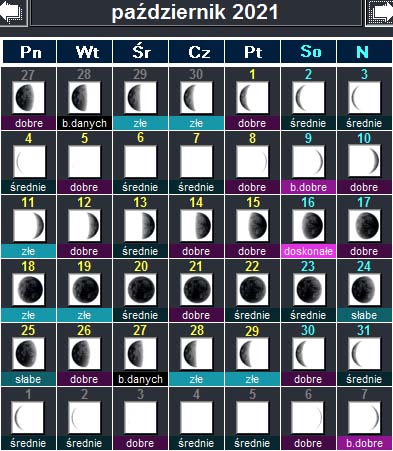Open moon phase image for October 18

click(28, 290)
